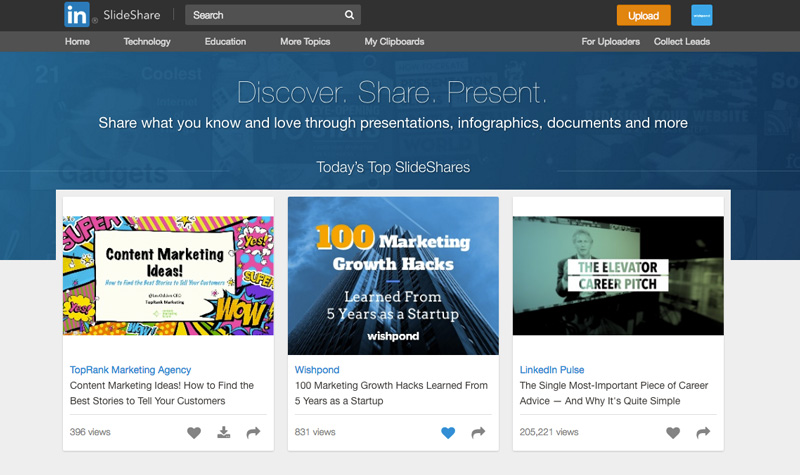This screenshot has height=475, width=800.
Task: Open the 100 Marketing Growth Hacks thumbnail
Action: click(x=393, y=276)
